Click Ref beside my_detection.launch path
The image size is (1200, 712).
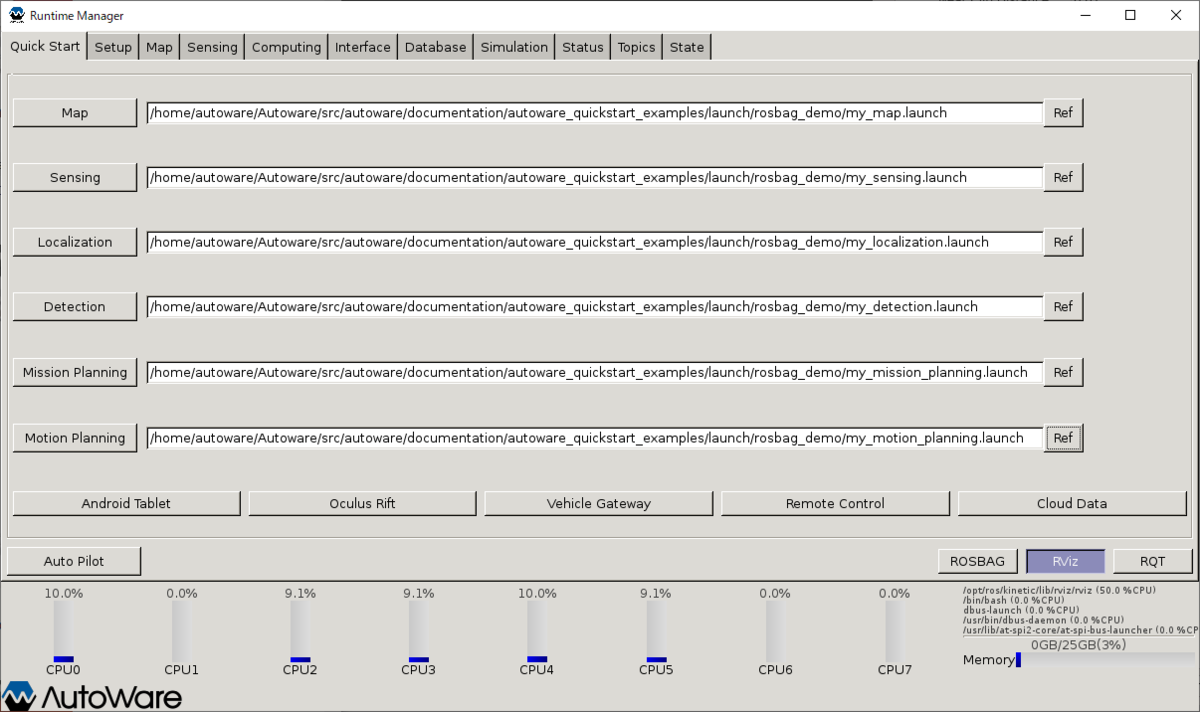pos(1063,307)
